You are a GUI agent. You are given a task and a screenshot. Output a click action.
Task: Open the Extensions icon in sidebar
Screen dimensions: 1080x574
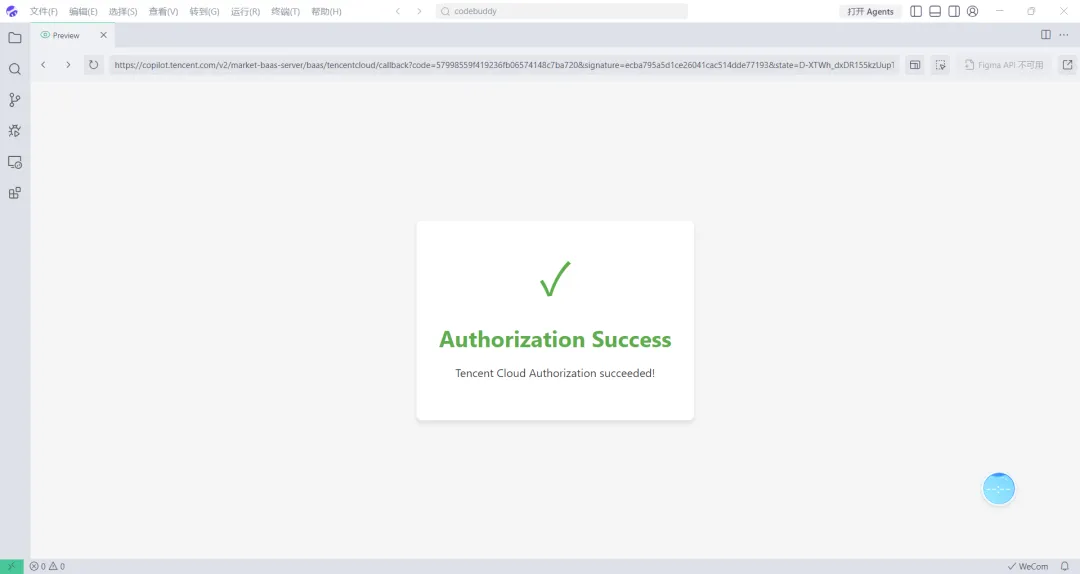click(14, 193)
